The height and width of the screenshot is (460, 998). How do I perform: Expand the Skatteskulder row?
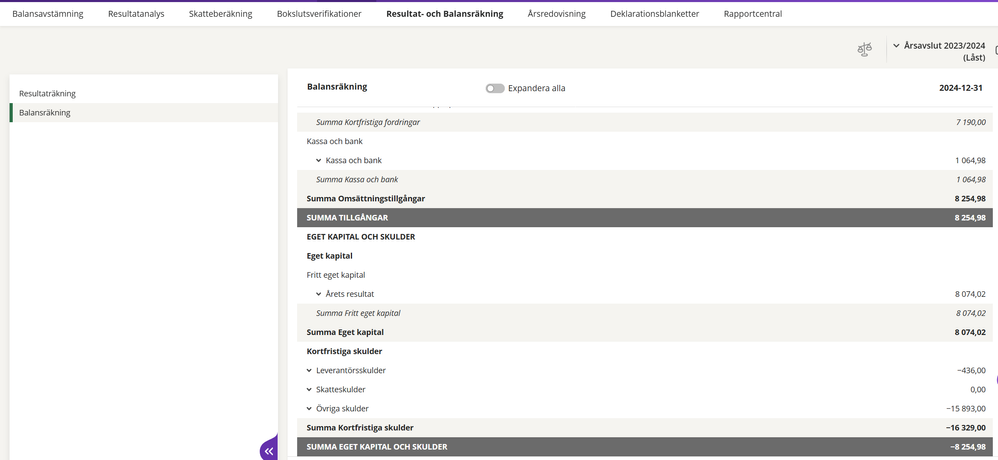coord(310,389)
